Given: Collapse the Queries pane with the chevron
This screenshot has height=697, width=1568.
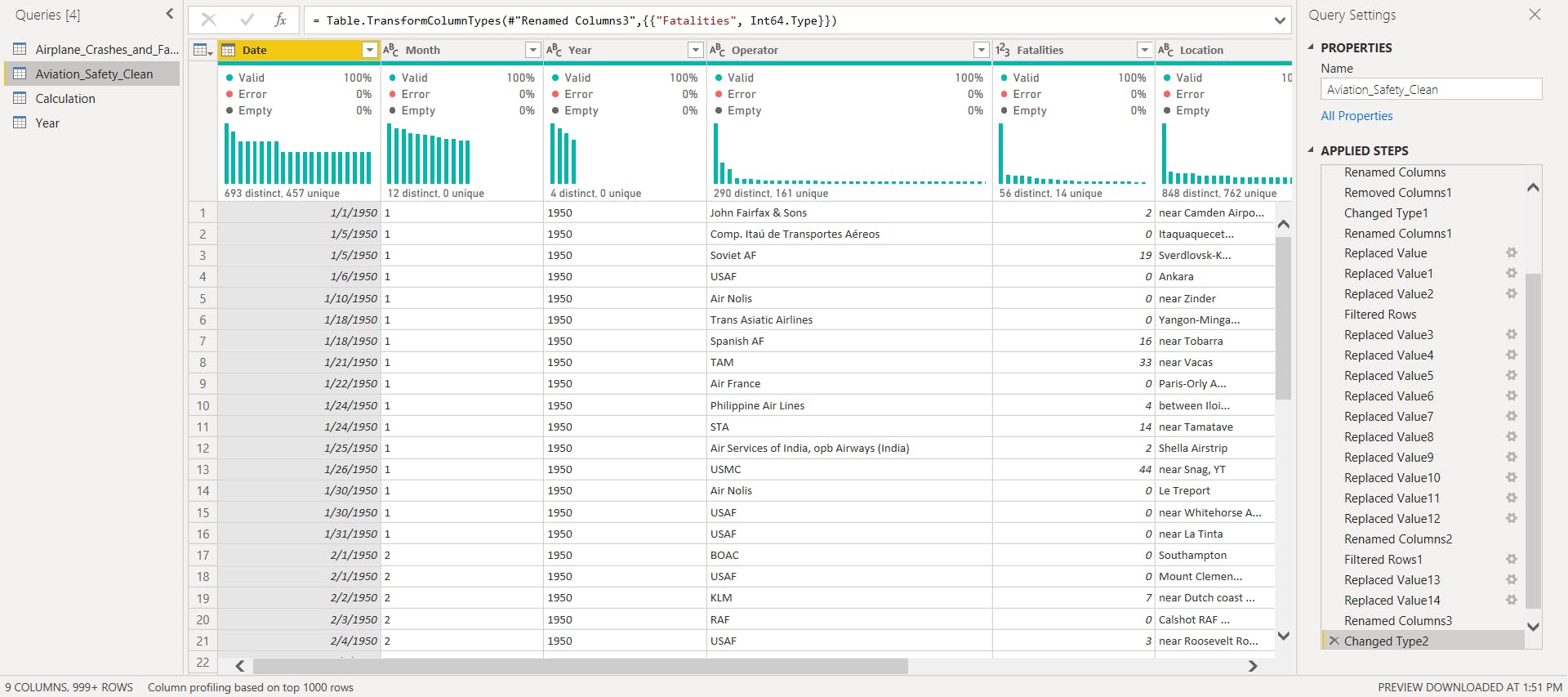Looking at the screenshot, I should (x=169, y=14).
